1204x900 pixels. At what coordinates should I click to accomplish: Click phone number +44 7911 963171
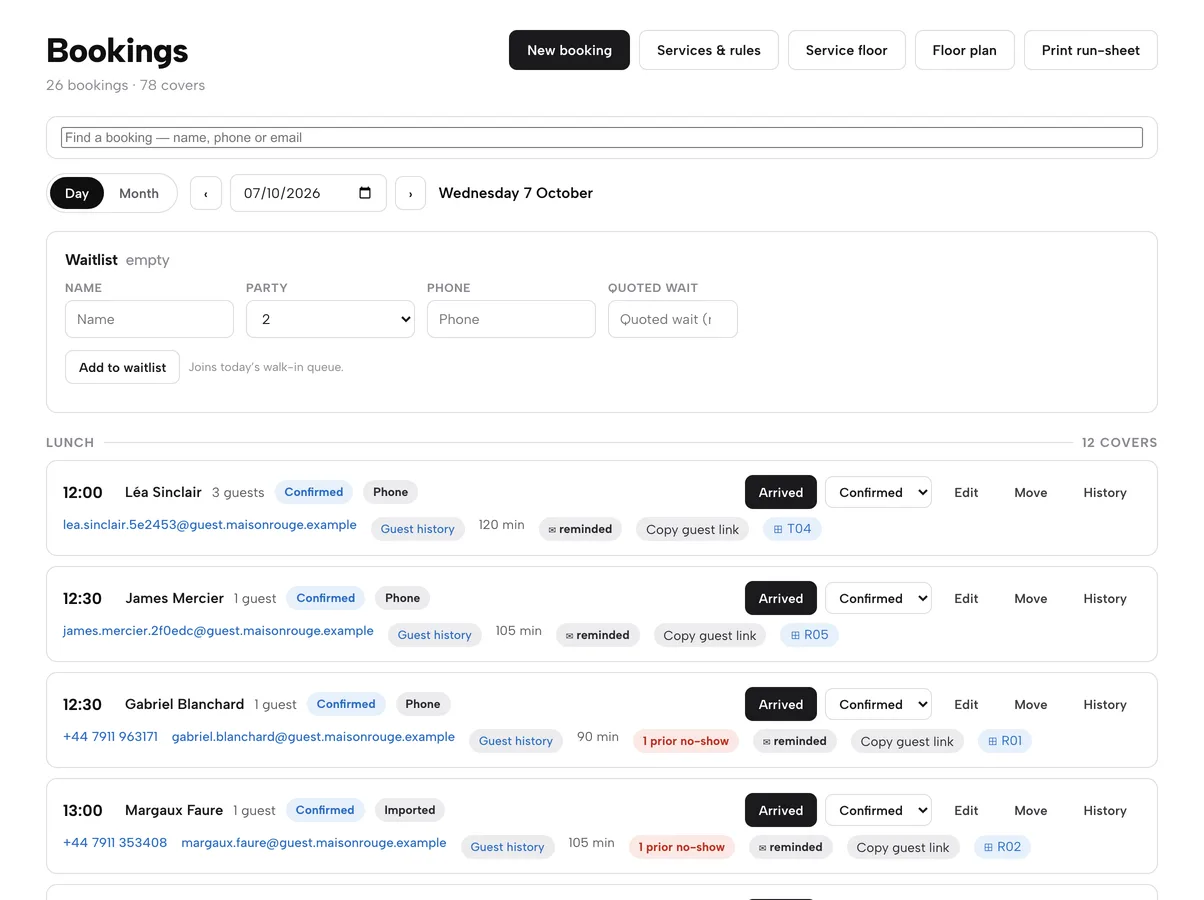coord(110,737)
